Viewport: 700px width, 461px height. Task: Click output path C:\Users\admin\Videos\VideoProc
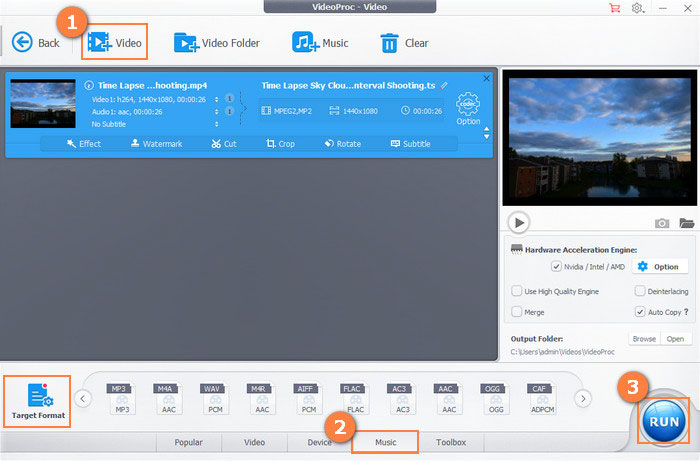coord(562,352)
